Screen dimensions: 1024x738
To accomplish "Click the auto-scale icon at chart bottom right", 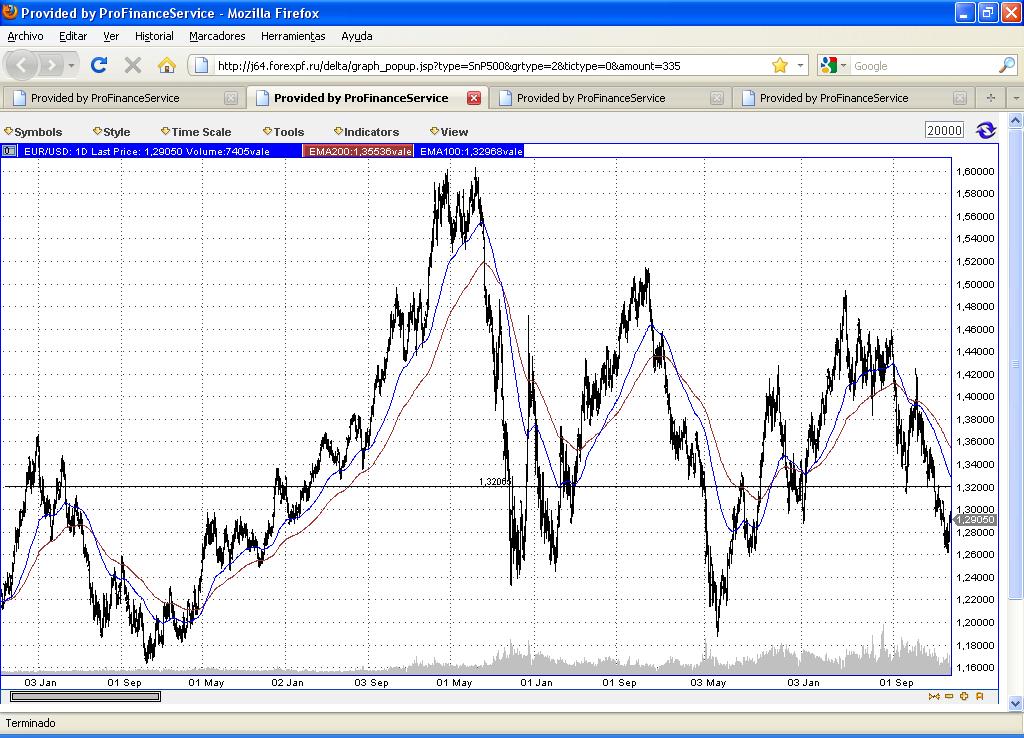I will [980, 696].
